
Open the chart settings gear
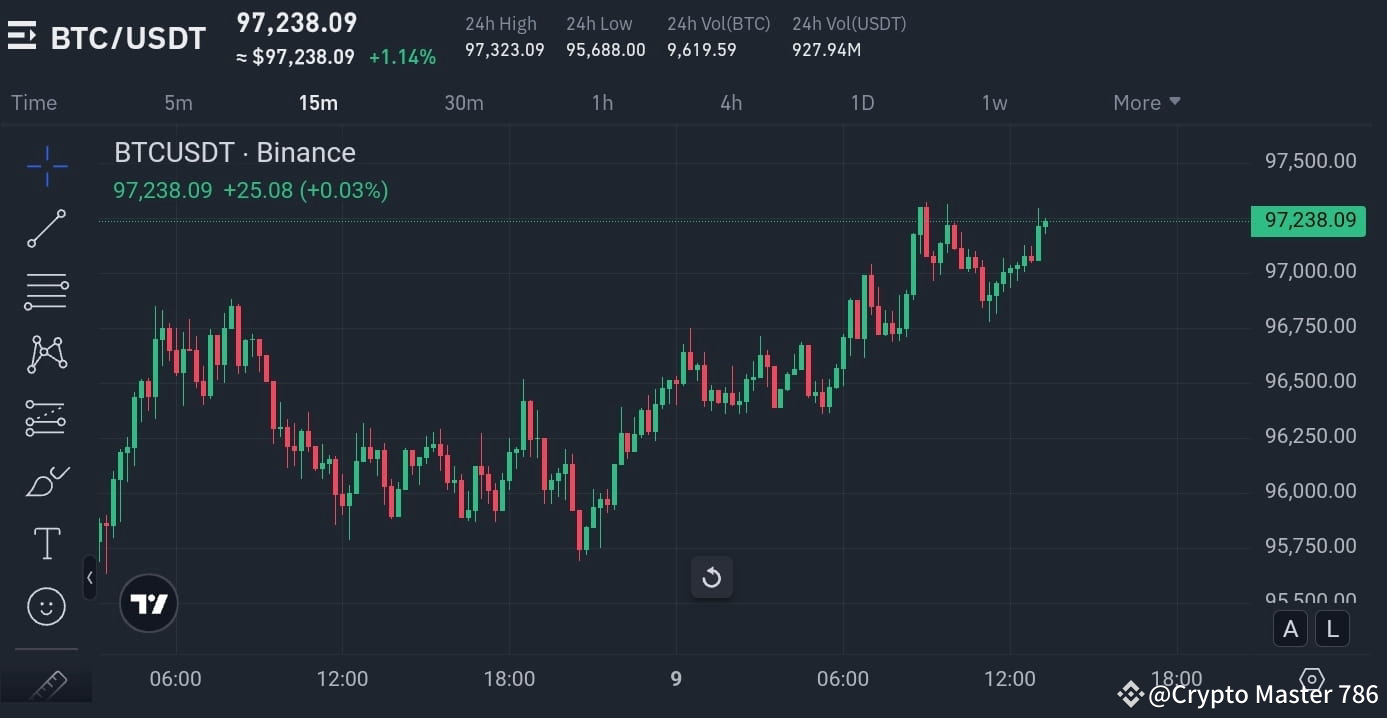click(1311, 680)
